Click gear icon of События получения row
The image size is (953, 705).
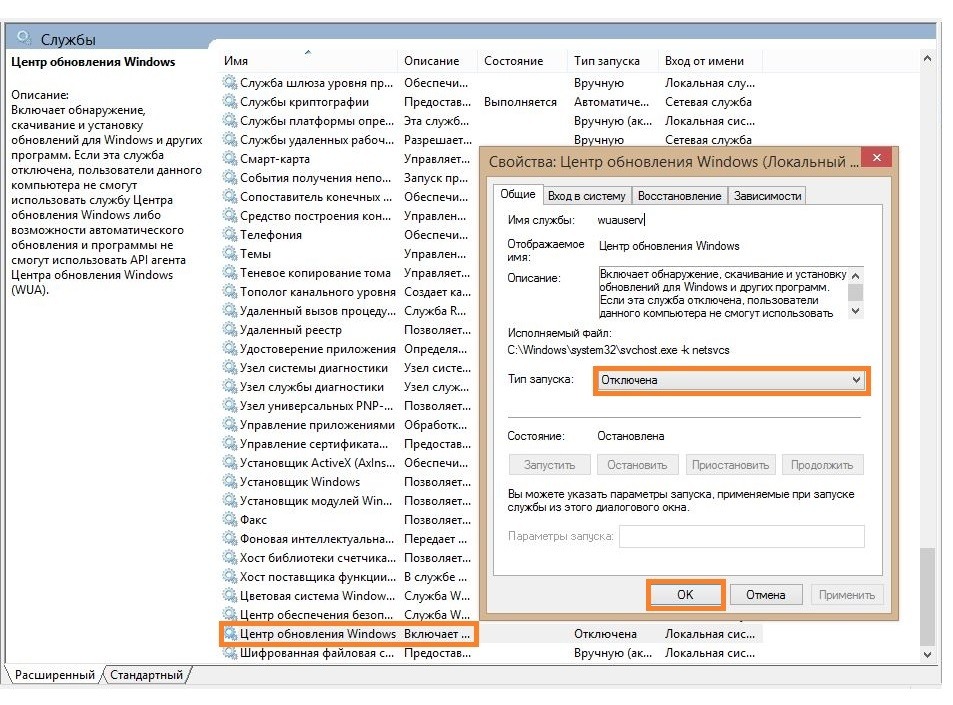(229, 177)
